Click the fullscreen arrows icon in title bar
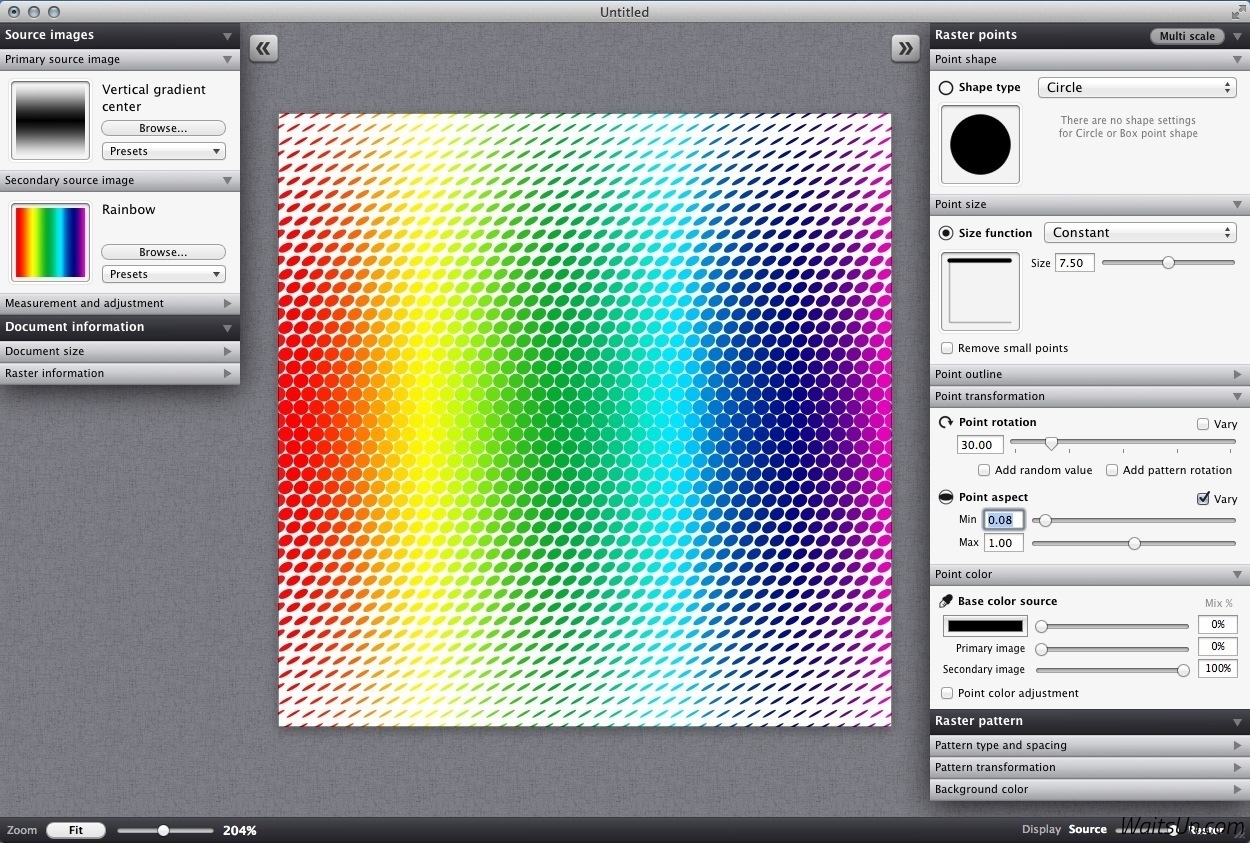The image size is (1250, 843). click(x=1237, y=11)
